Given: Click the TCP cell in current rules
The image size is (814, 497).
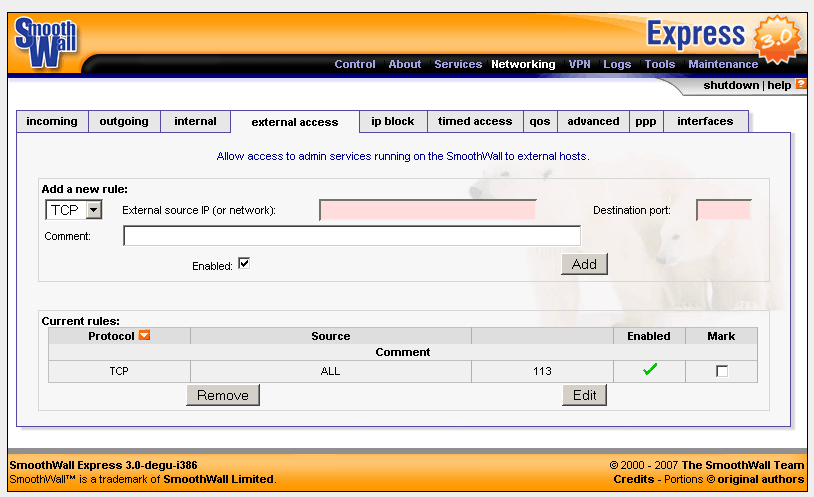Looking at the screenshot, I should [119, 371].
